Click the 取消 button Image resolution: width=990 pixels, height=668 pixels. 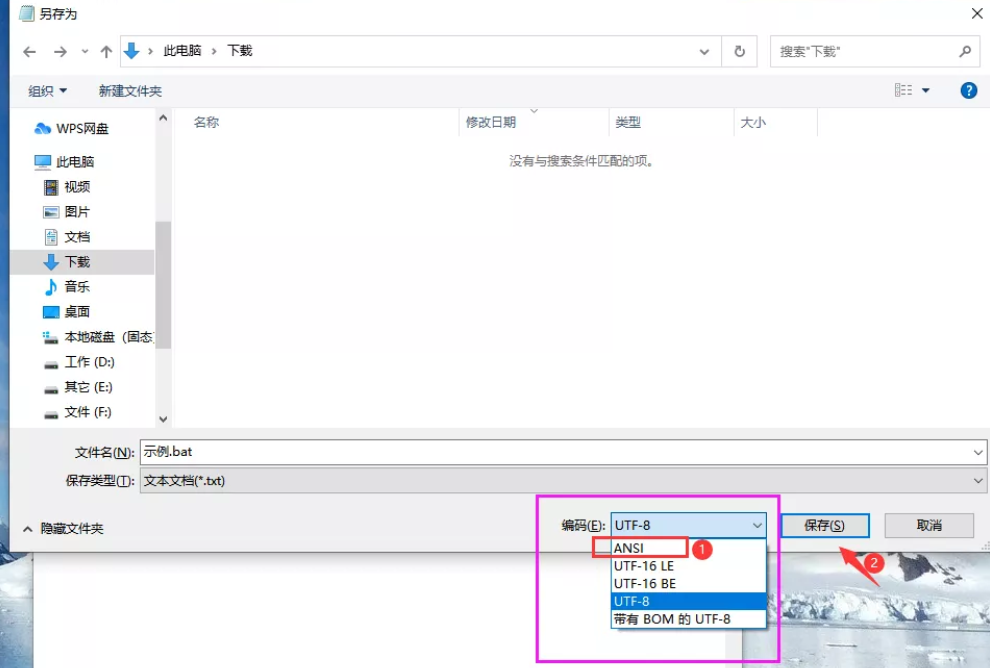(x=929, y=526)
